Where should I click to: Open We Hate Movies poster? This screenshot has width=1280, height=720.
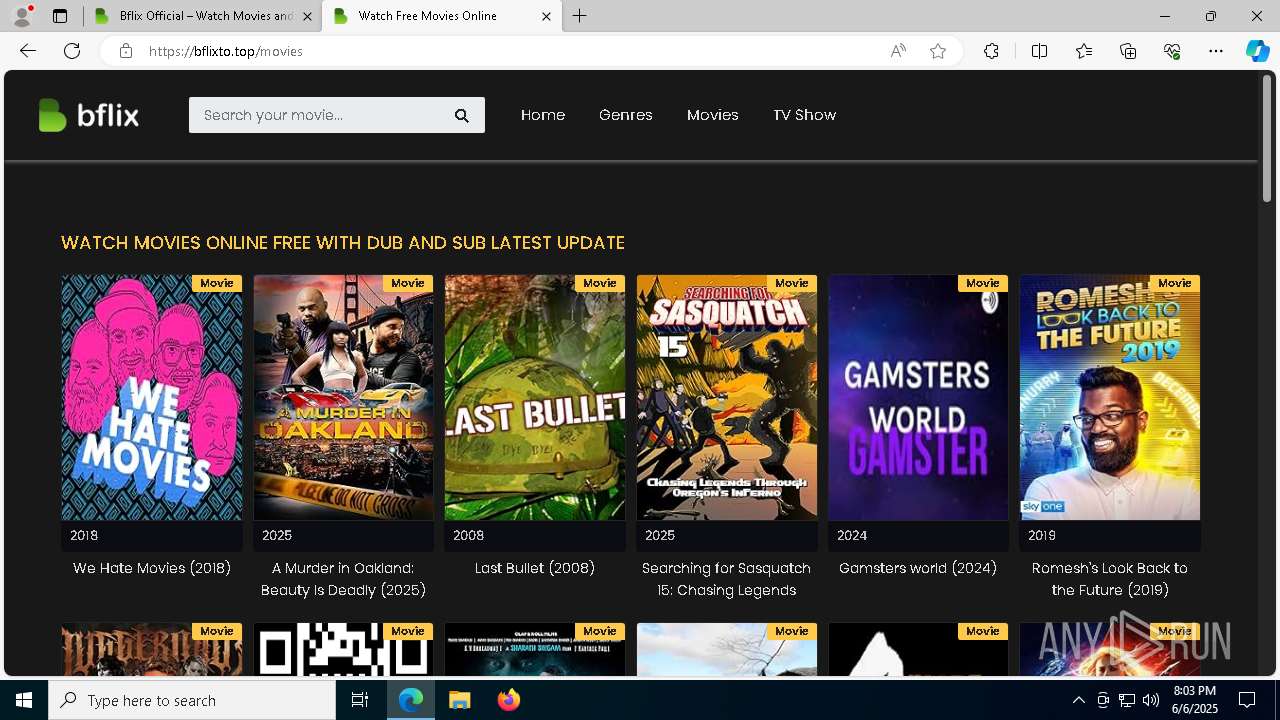tap(152, 397)
